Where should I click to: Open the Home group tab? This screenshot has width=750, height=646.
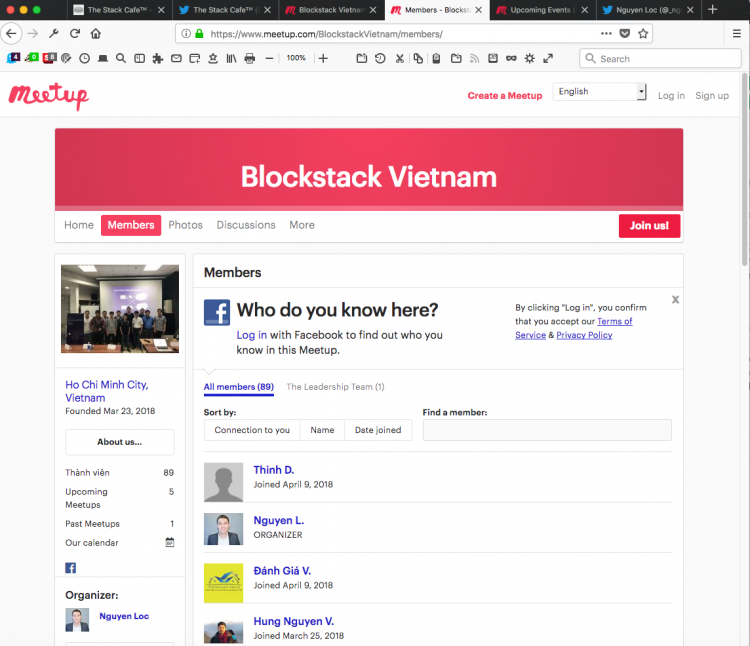tap(79, 225)
